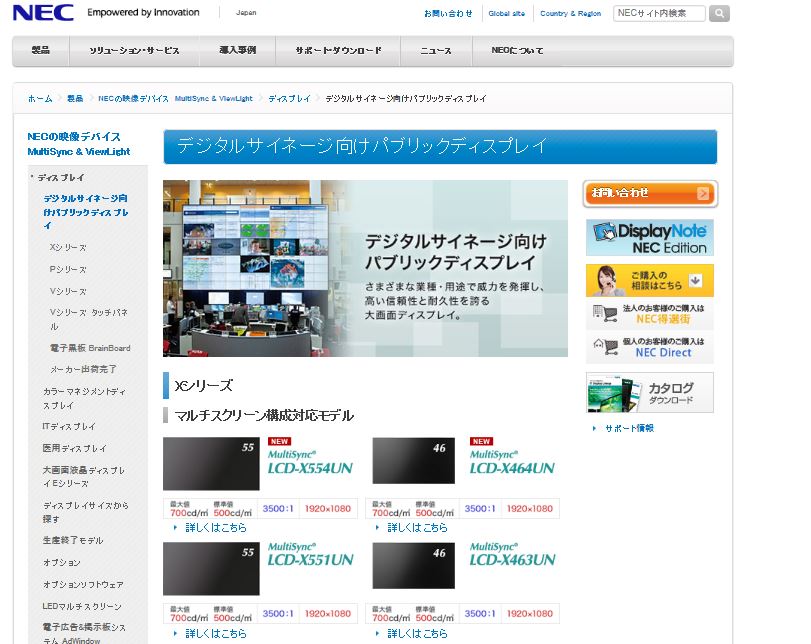Viewport: 811px width, 644px height.
Task: Click the NECの映像デバイス breadcrumb link
Action: point(133,98)
